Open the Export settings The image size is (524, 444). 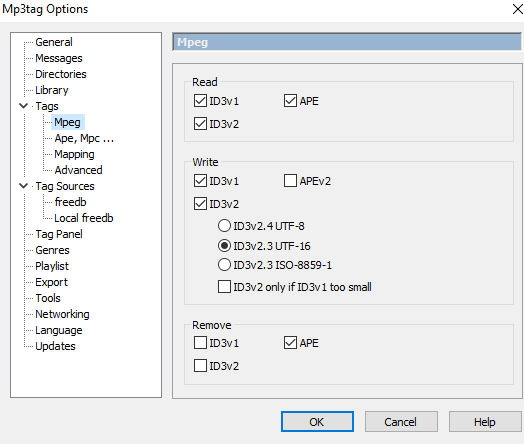pos(51,282)
